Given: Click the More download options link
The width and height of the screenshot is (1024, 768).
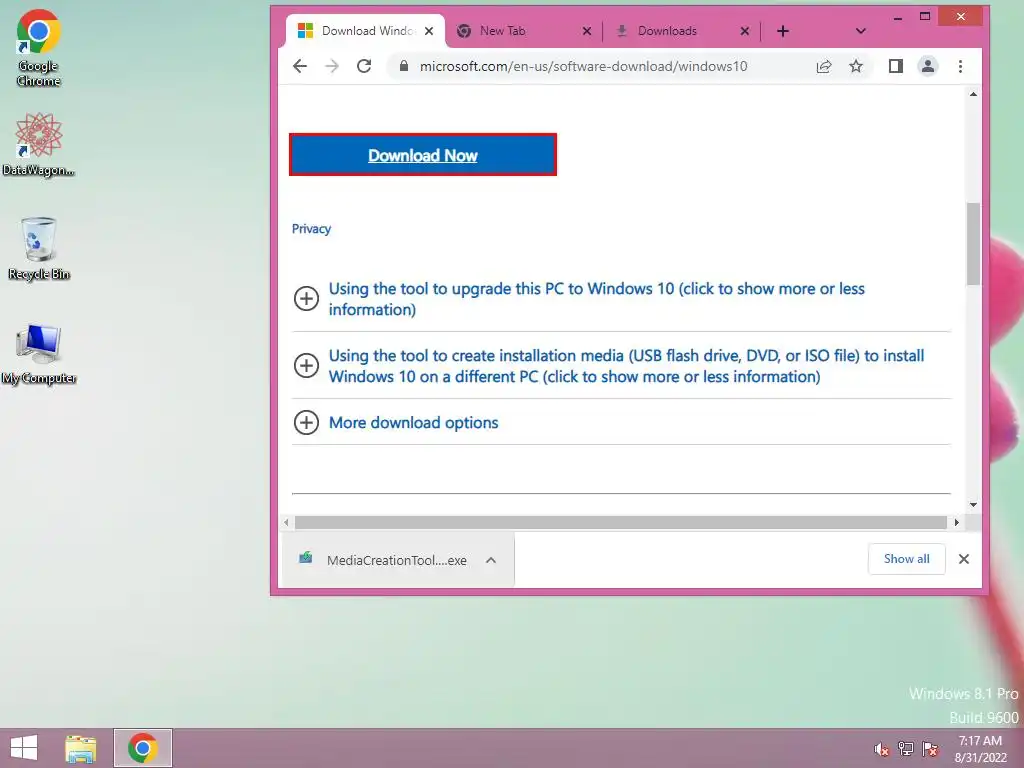Looking at the screenshot, I should [x=413, y=423].
